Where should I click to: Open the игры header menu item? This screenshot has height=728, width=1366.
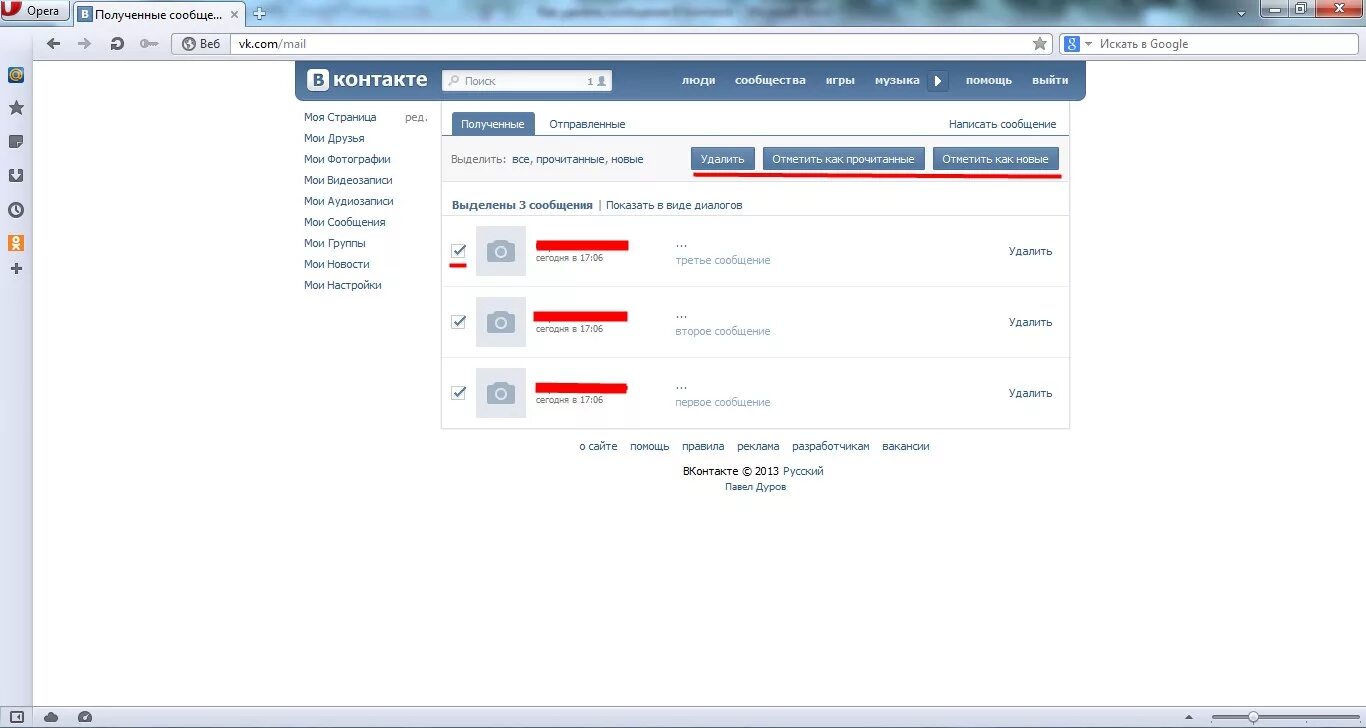tap(840, 80)
